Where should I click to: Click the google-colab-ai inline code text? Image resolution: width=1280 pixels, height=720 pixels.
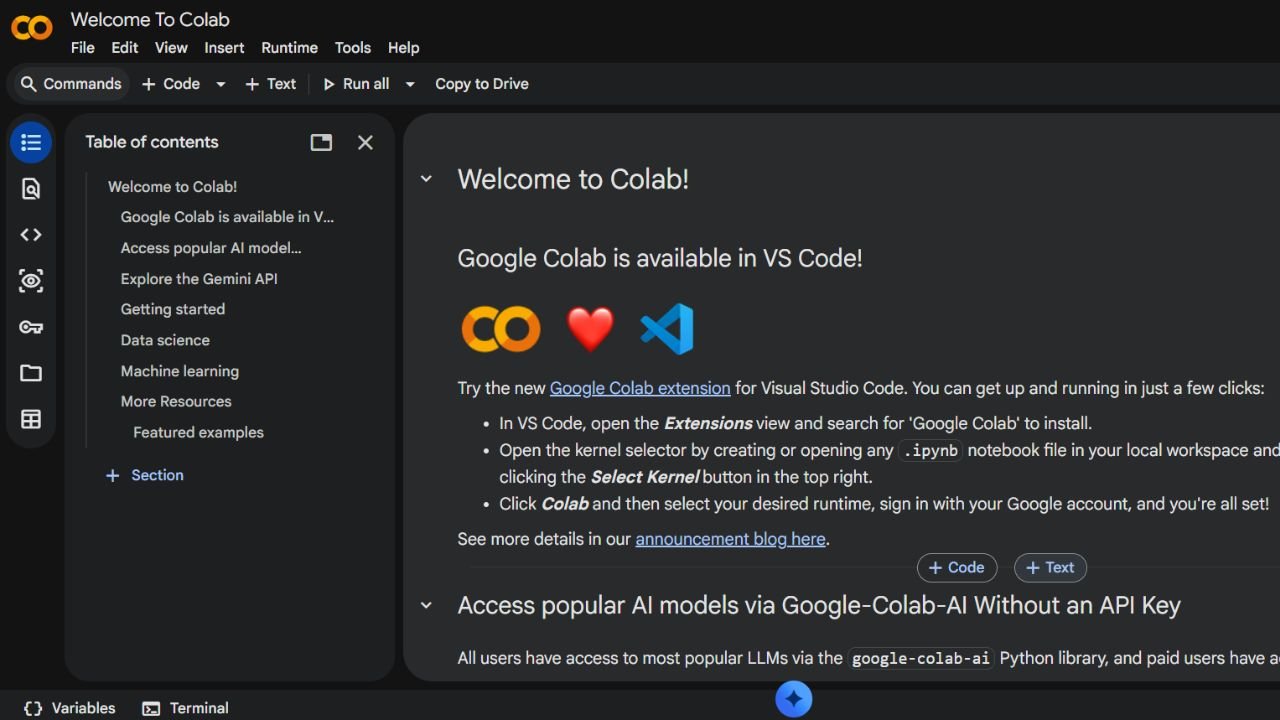pyautogui.click(x=921, y=658)
